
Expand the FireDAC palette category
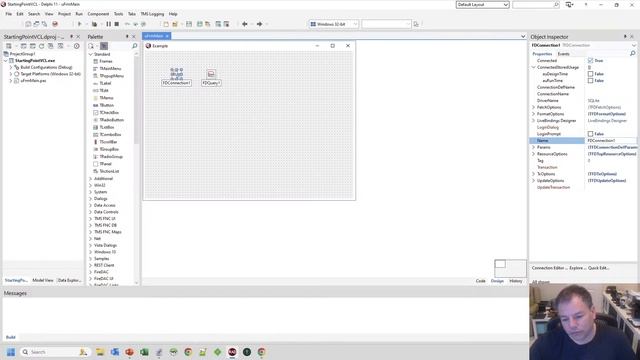(91, 272)
